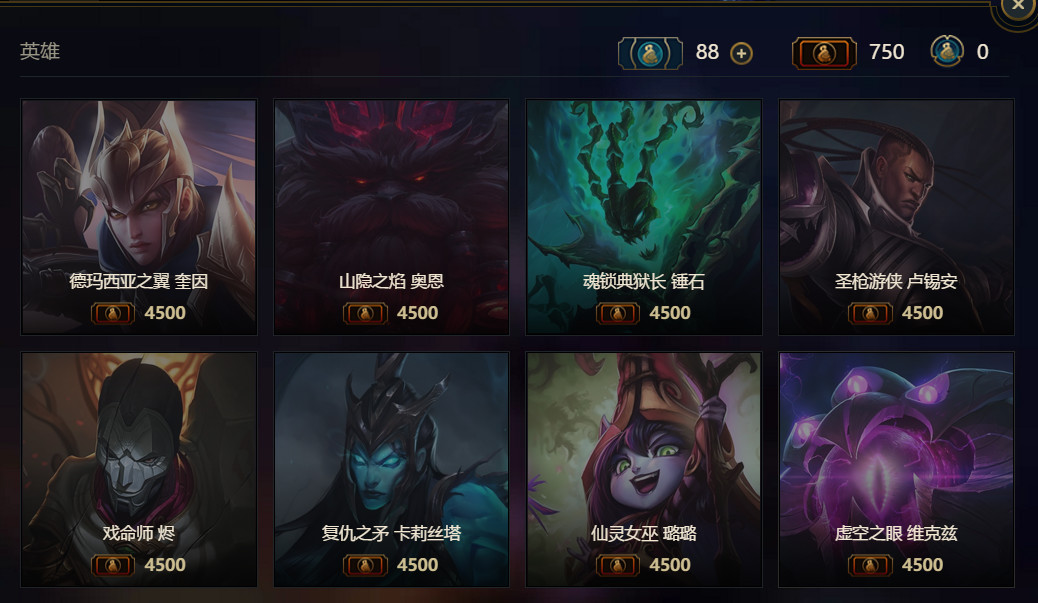Click the 4500 price under 魂锁典狱长 锤石

coord(670,313)
